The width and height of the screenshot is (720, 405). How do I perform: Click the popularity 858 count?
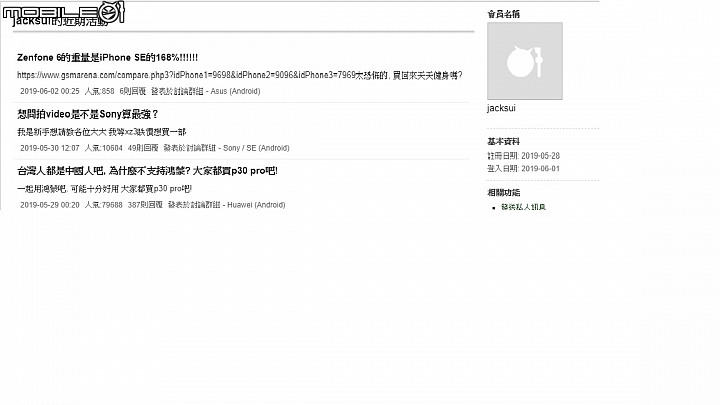click(x=100, y=91)
